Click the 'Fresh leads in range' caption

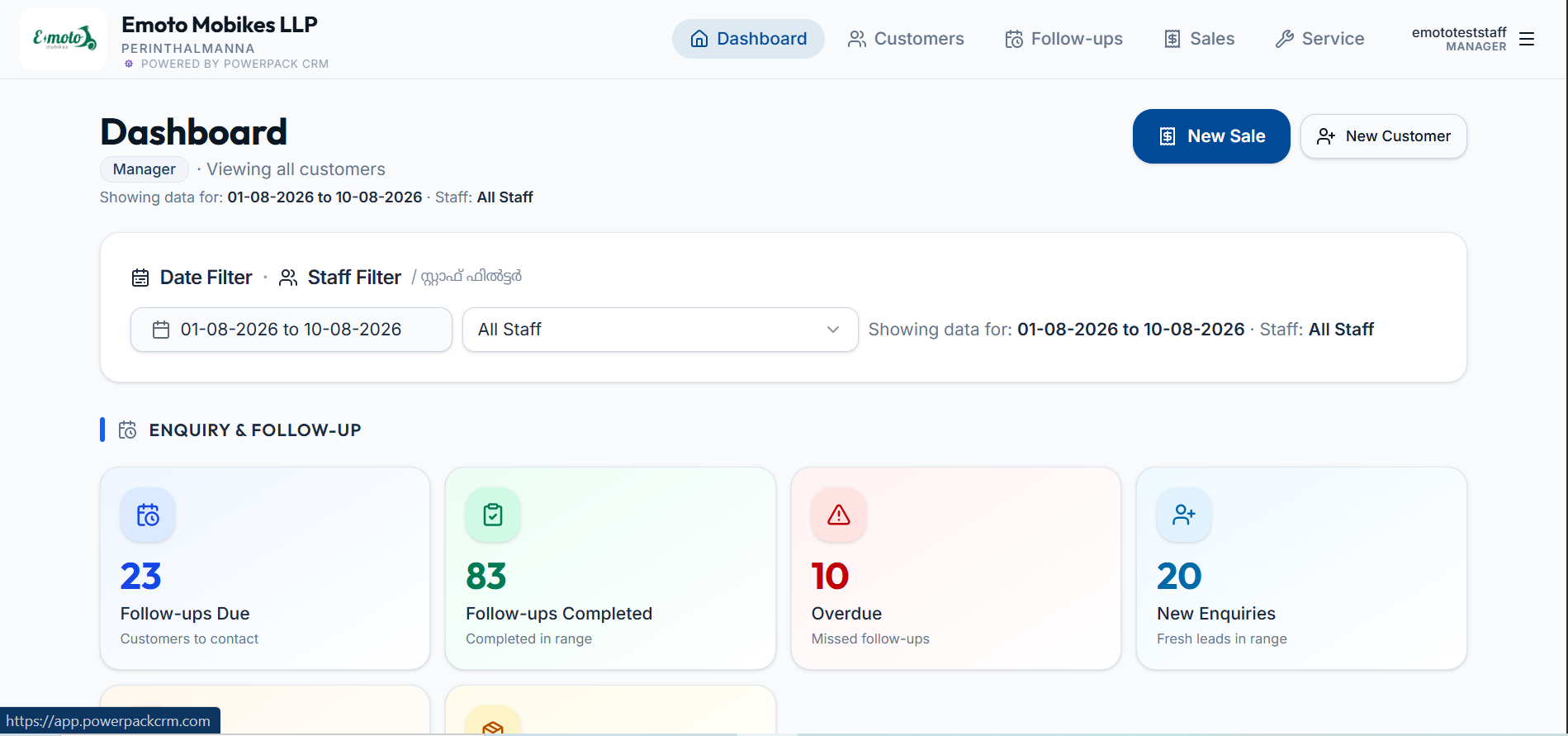pos(1222,639)
